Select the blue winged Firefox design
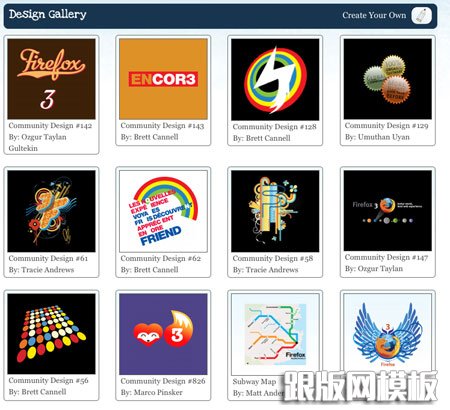450x410 pixels. [x=388, y=333]
